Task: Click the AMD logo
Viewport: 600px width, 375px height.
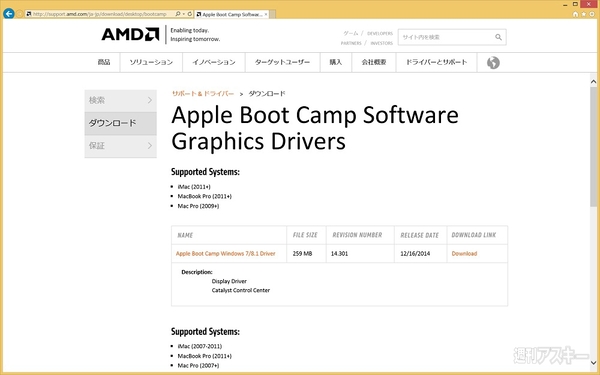Action: coord(130,34)
